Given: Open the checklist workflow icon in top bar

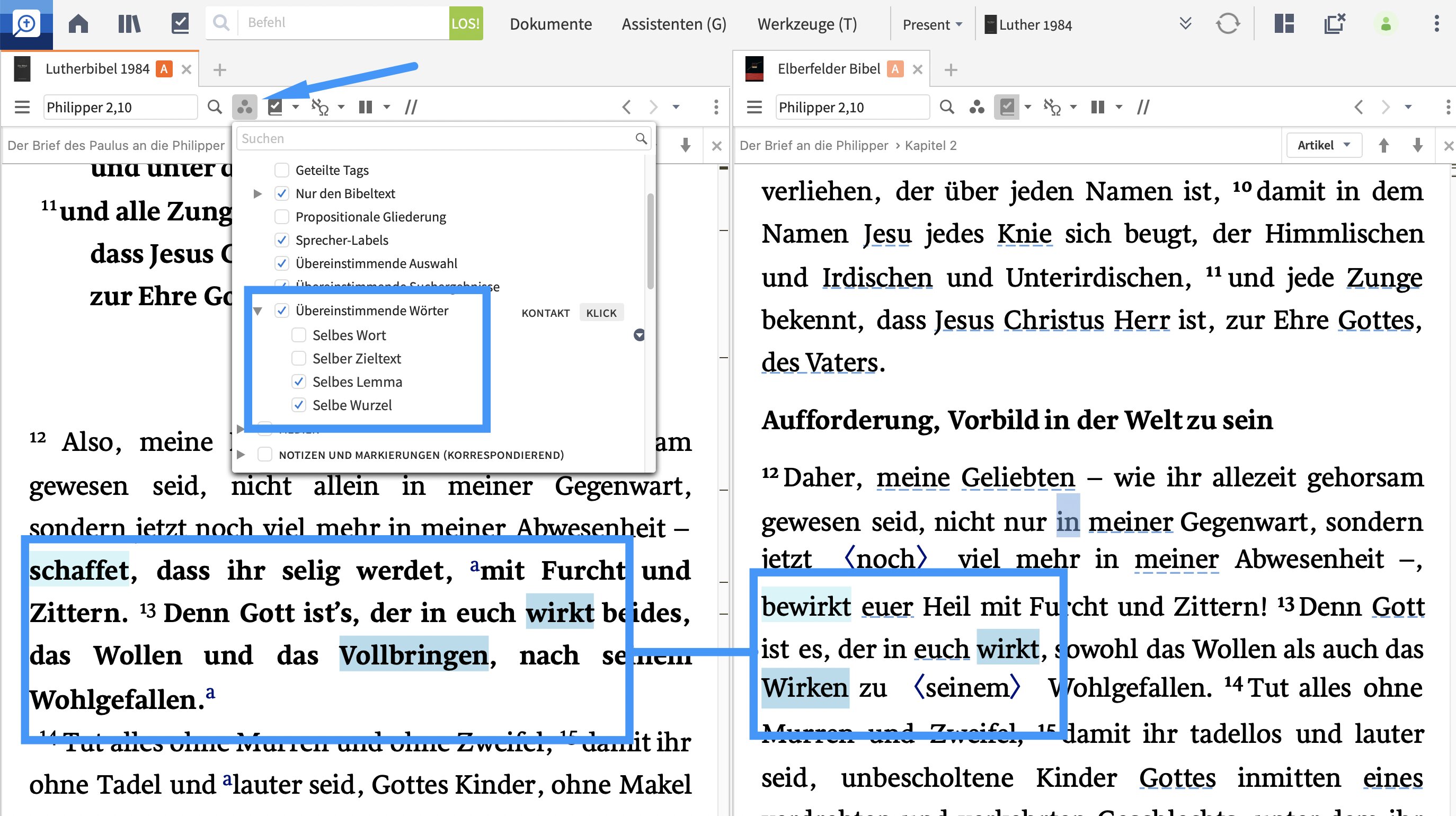Looking at the screenshot, I should (x=180, y=24).
